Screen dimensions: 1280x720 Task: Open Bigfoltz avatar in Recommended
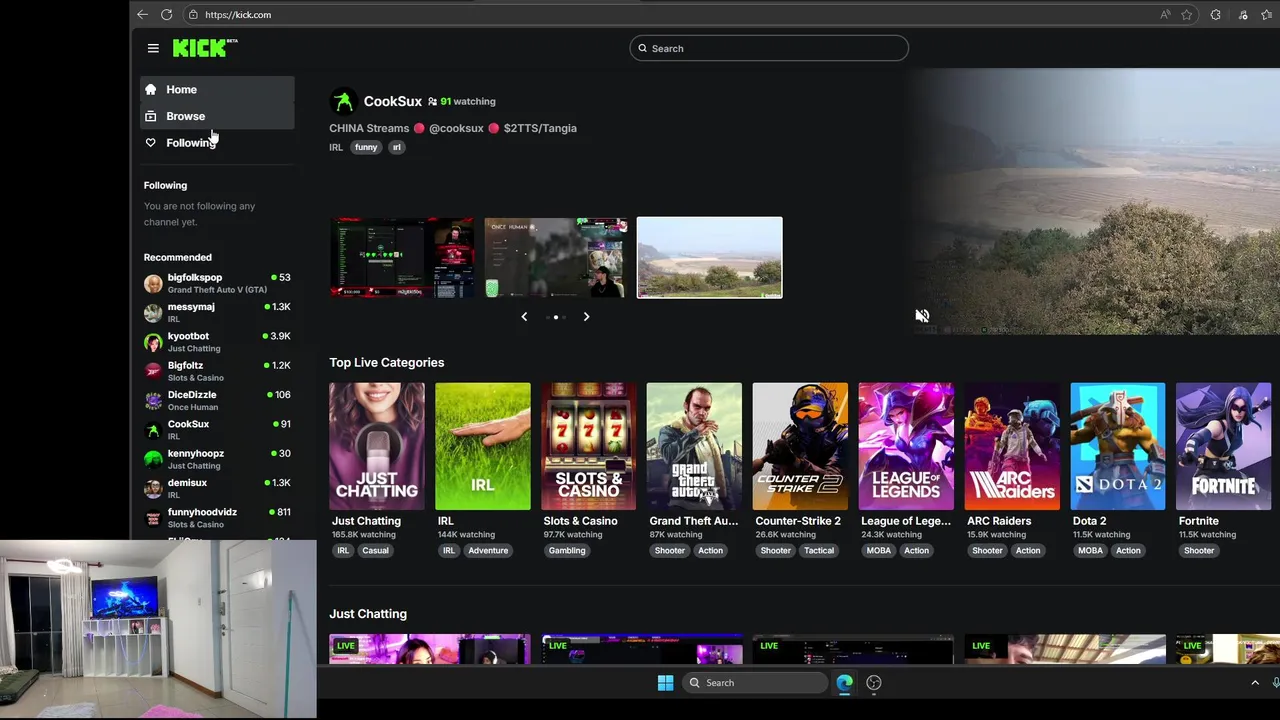pos(153,371)
